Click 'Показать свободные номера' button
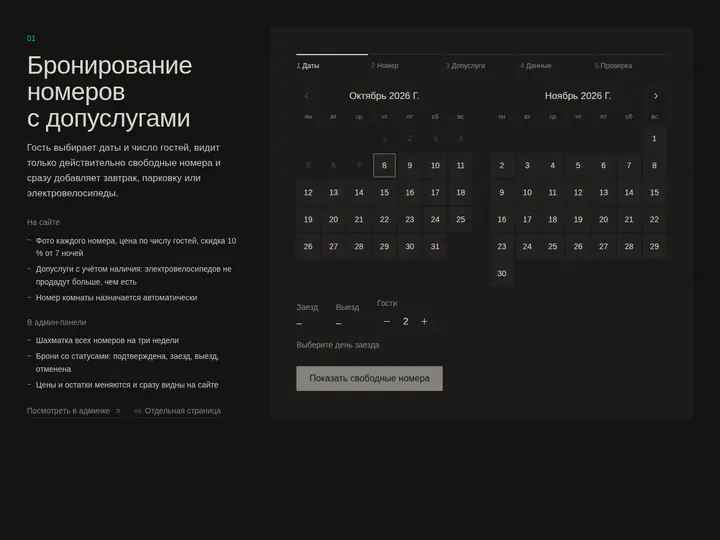720x540 pixels. pos(370,378)
